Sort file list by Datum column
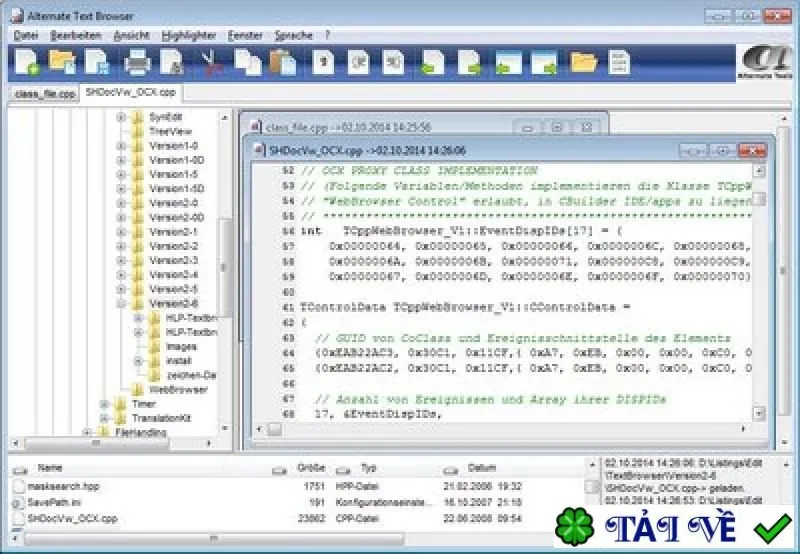Image resolution: width=800 pixels, height=554 pixels. coord(482,468)
